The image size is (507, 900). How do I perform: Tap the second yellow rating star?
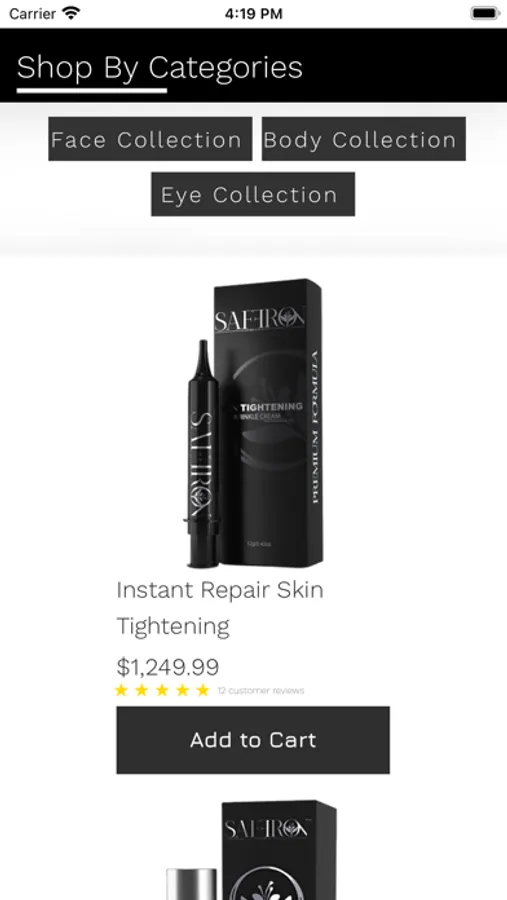tap(142, 690)
